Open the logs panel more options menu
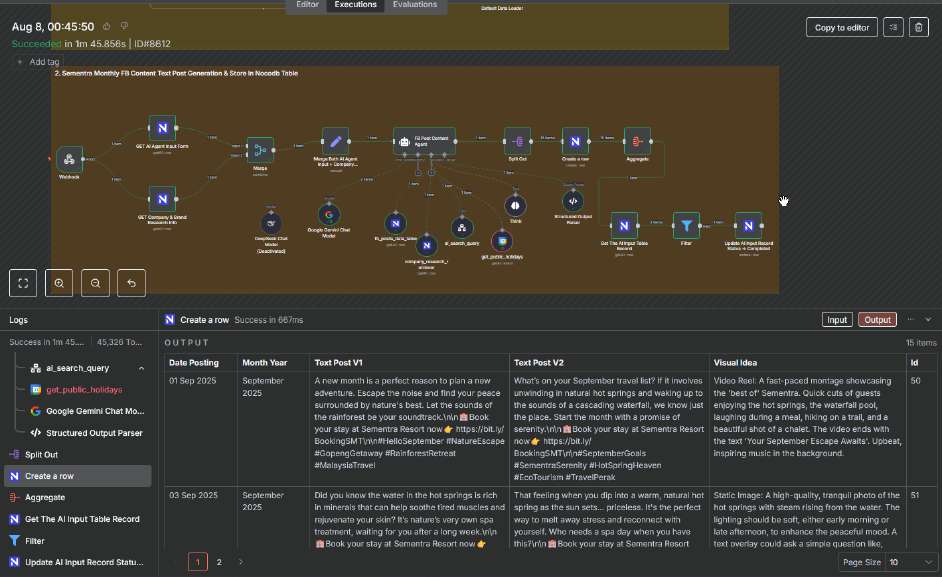Viewport: 942px width, 577px height. tap(911, 320)
